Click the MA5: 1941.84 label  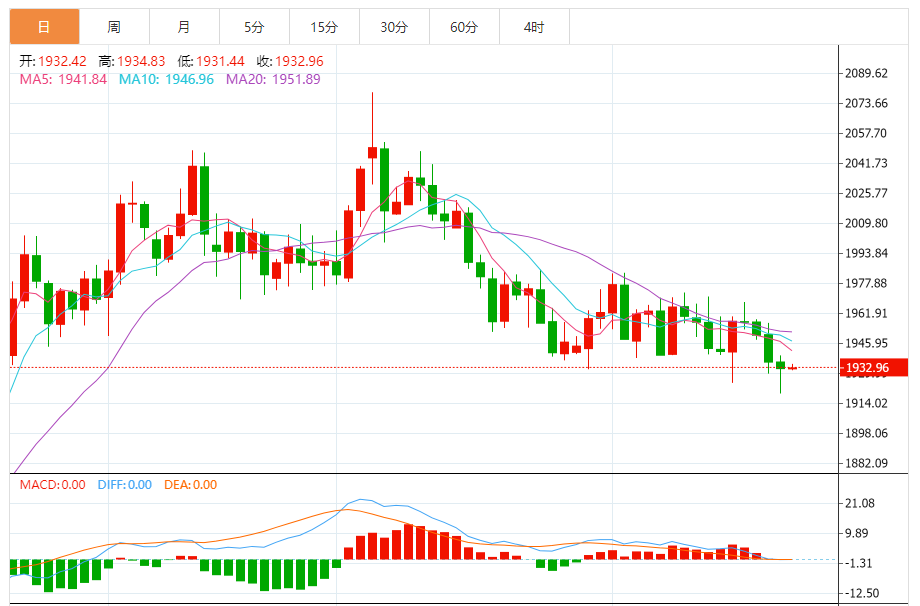point(63,79)
